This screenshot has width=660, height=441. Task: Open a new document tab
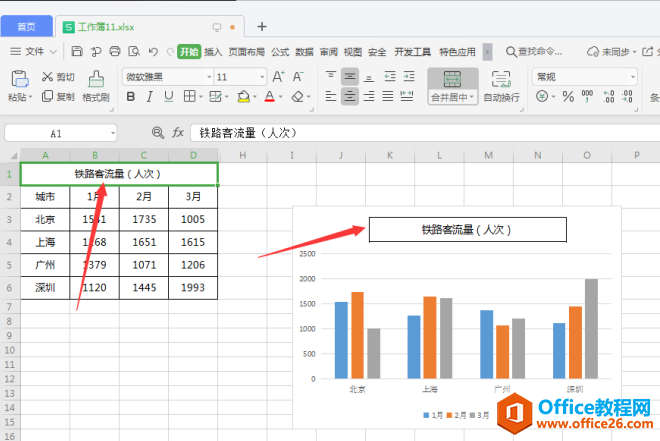[x=262, y=27]
